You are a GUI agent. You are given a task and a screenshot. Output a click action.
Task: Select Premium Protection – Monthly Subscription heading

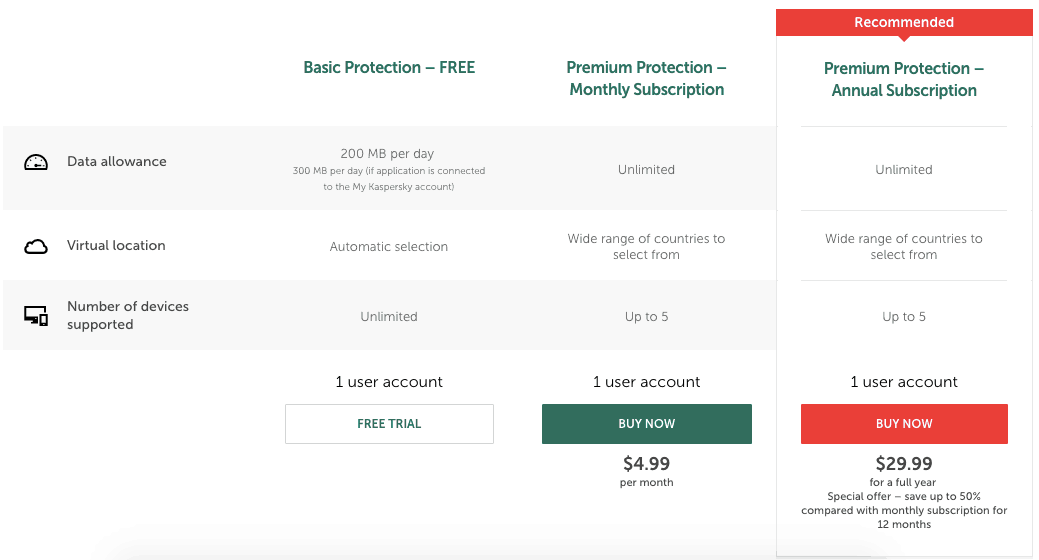(x=647, y=78)
